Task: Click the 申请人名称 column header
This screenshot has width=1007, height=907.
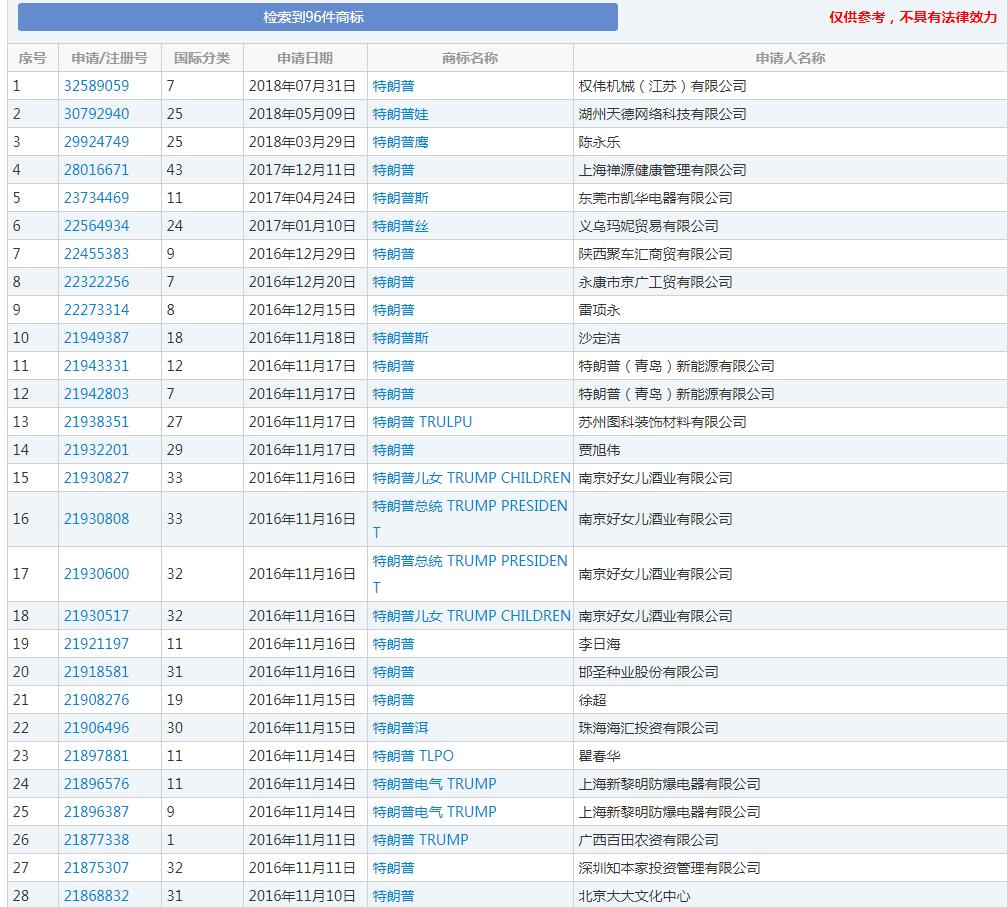Action: [790, 58]
